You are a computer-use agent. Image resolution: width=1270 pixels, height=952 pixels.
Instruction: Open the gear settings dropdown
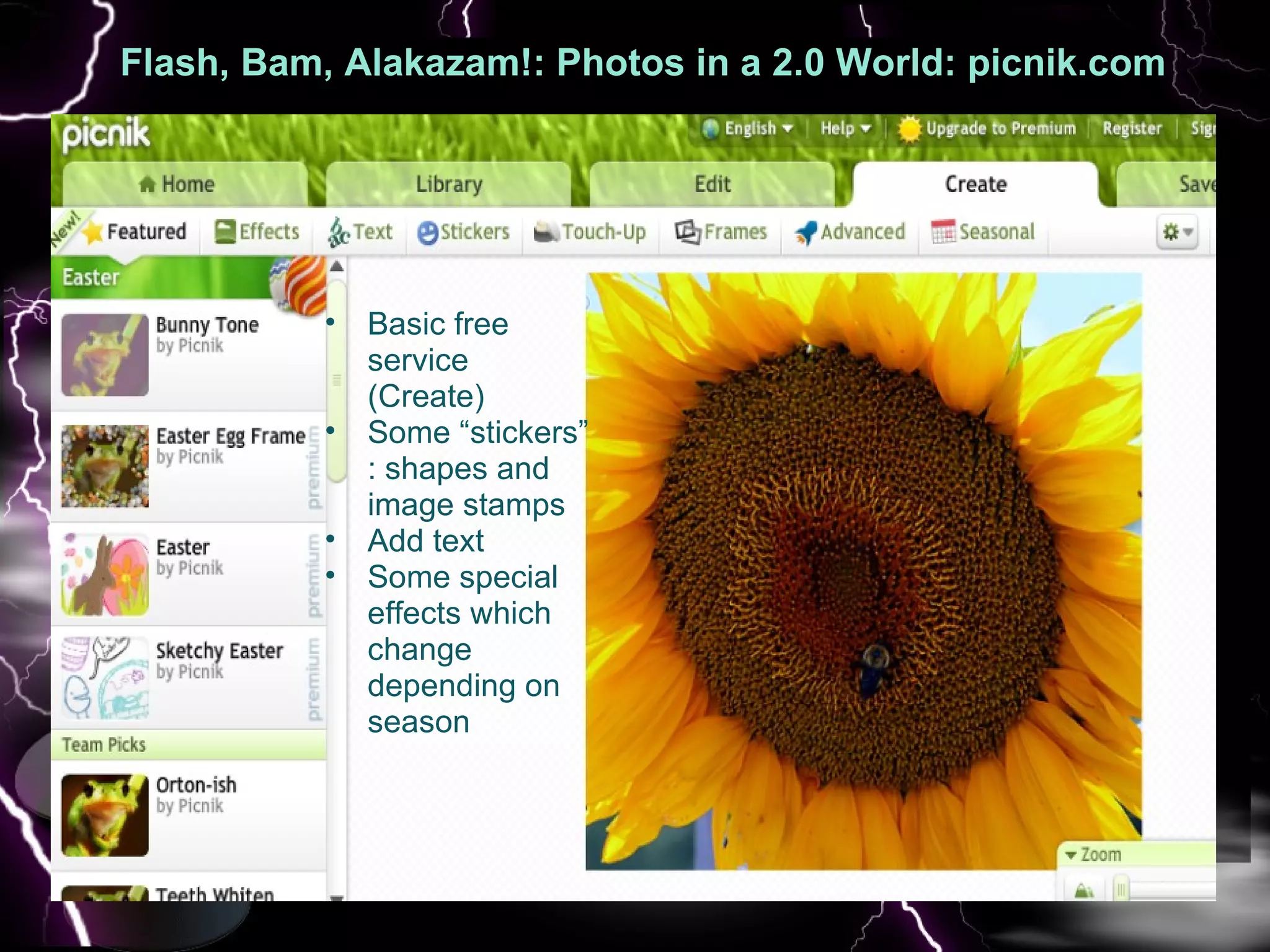click(x=1177, y=232)
